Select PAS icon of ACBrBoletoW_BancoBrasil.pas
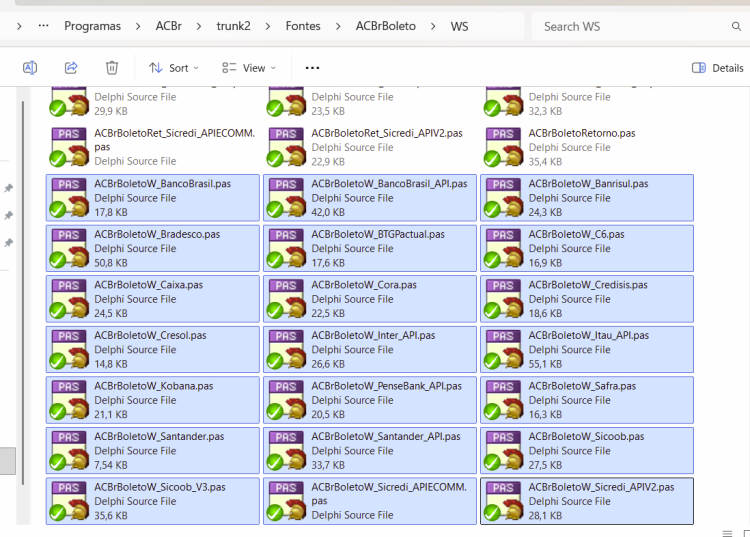Screen dimensions: 750x537 point(69,198)
